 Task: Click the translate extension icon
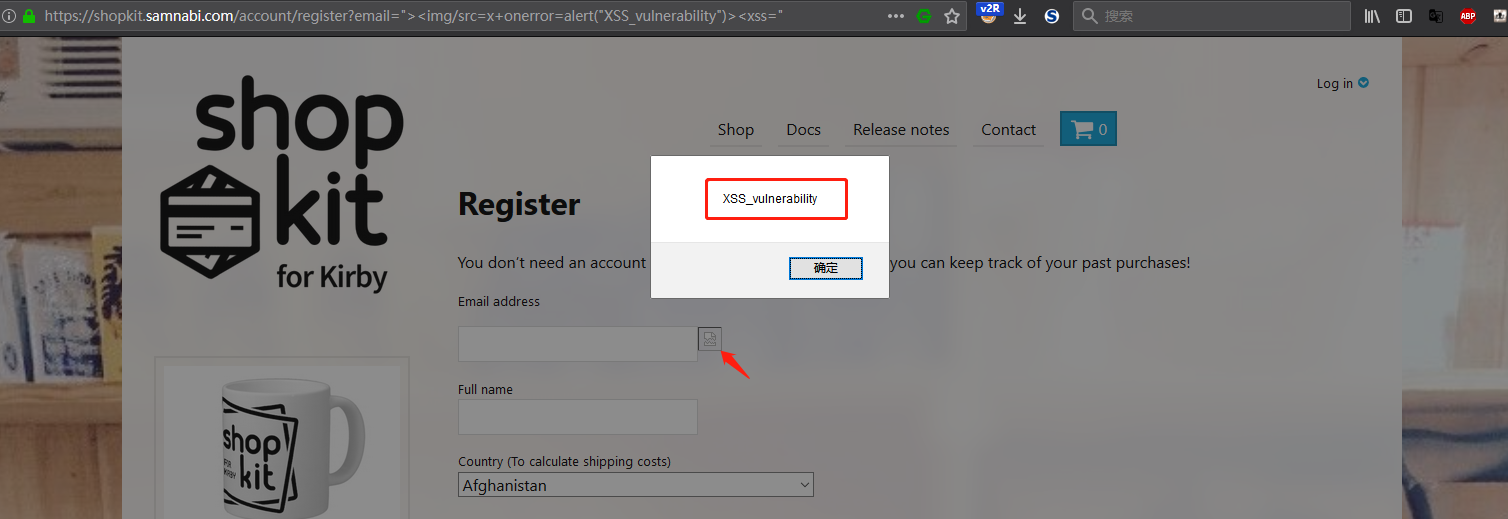coord(1435,16)
